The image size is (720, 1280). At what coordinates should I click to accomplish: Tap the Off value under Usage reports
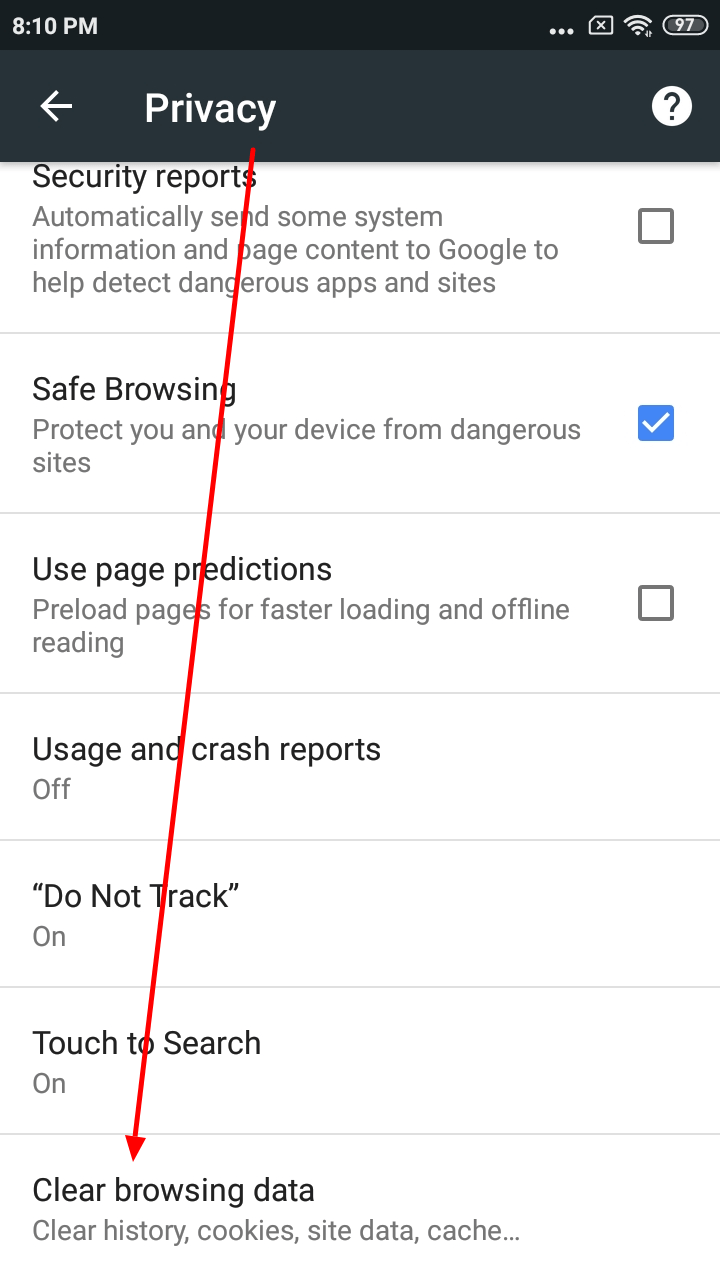click(x=51, y=789)
